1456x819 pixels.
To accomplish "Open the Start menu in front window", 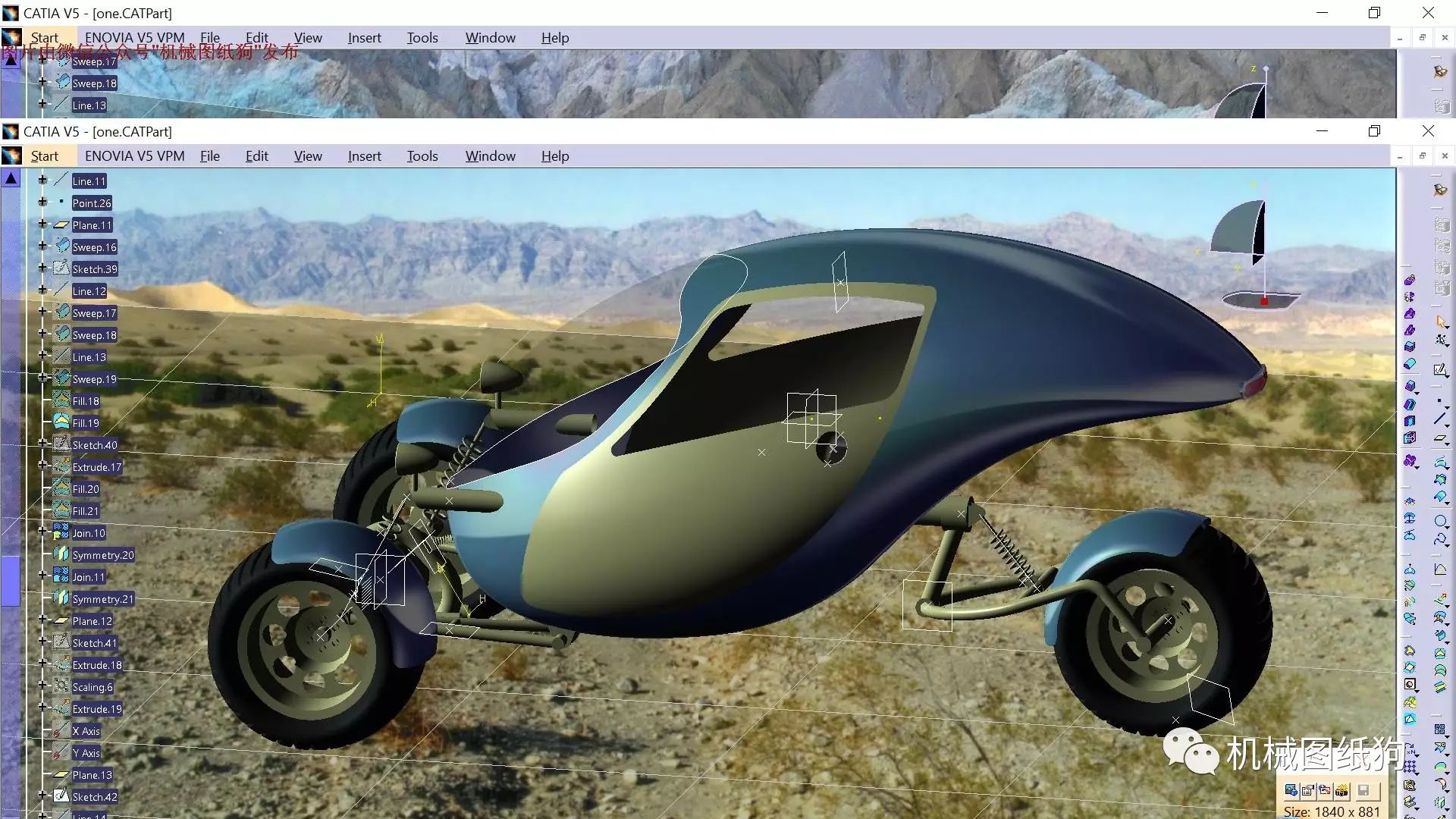I will [x=44, y=155].
